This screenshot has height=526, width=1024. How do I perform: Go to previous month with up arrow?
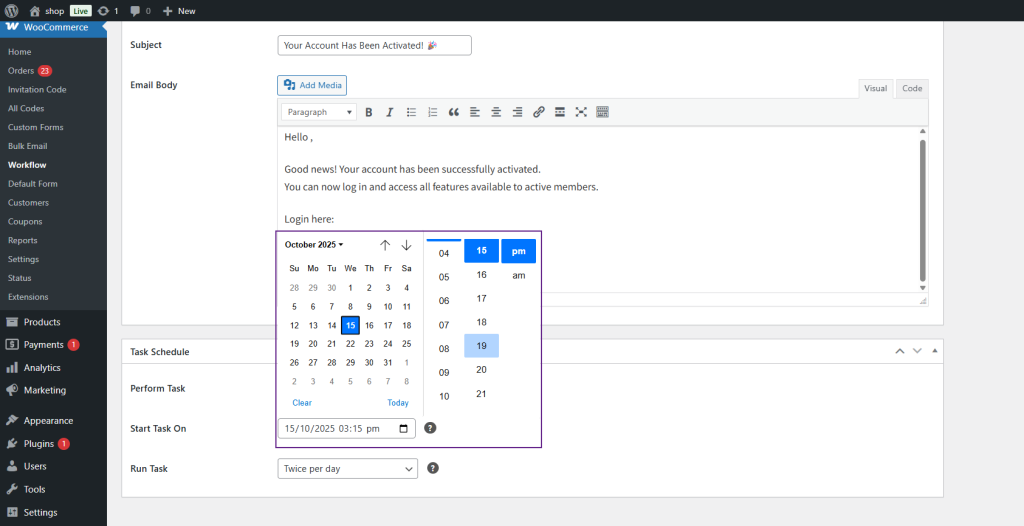click(x=385, y=245)
